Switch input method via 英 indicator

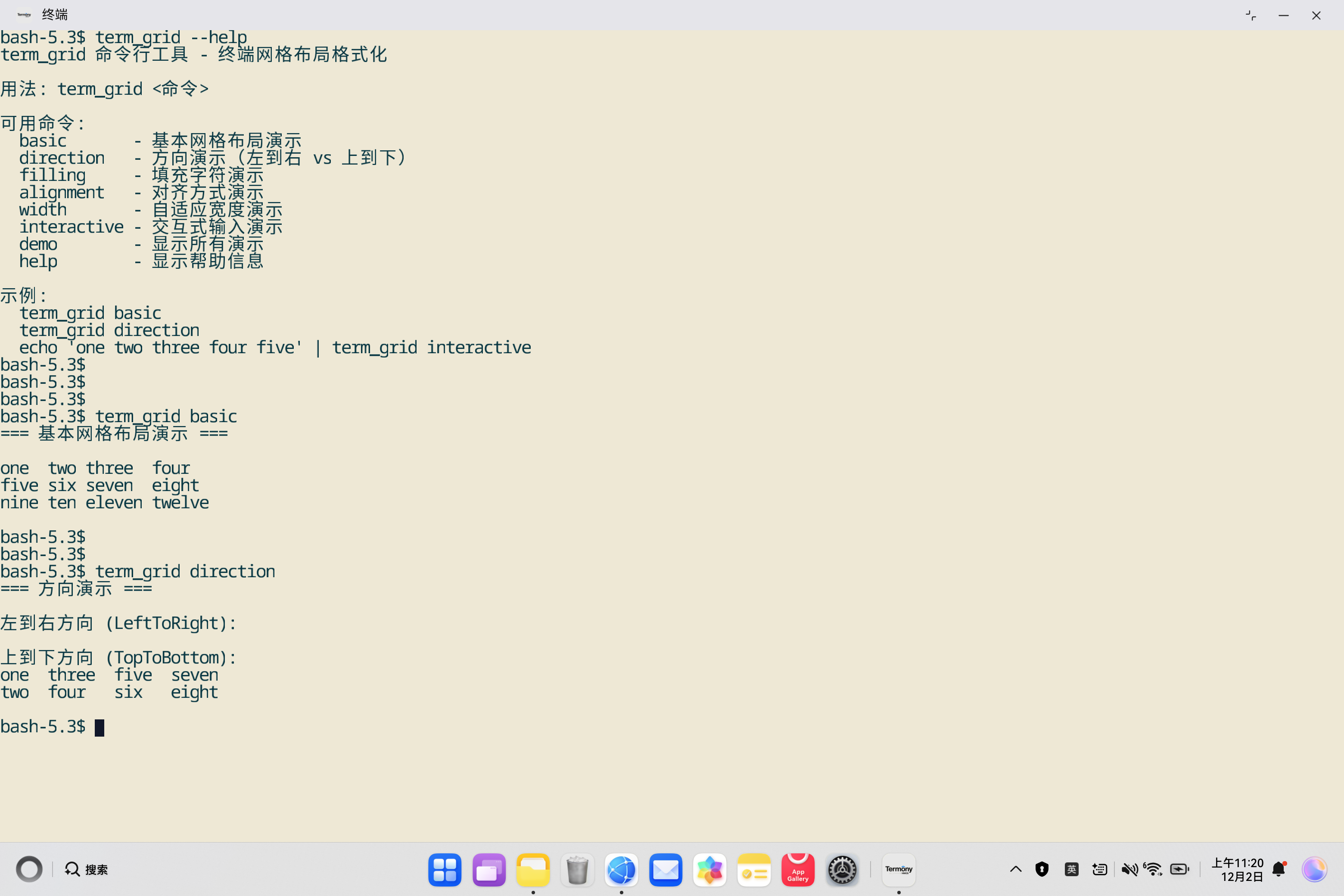(x=1071, y=869)
